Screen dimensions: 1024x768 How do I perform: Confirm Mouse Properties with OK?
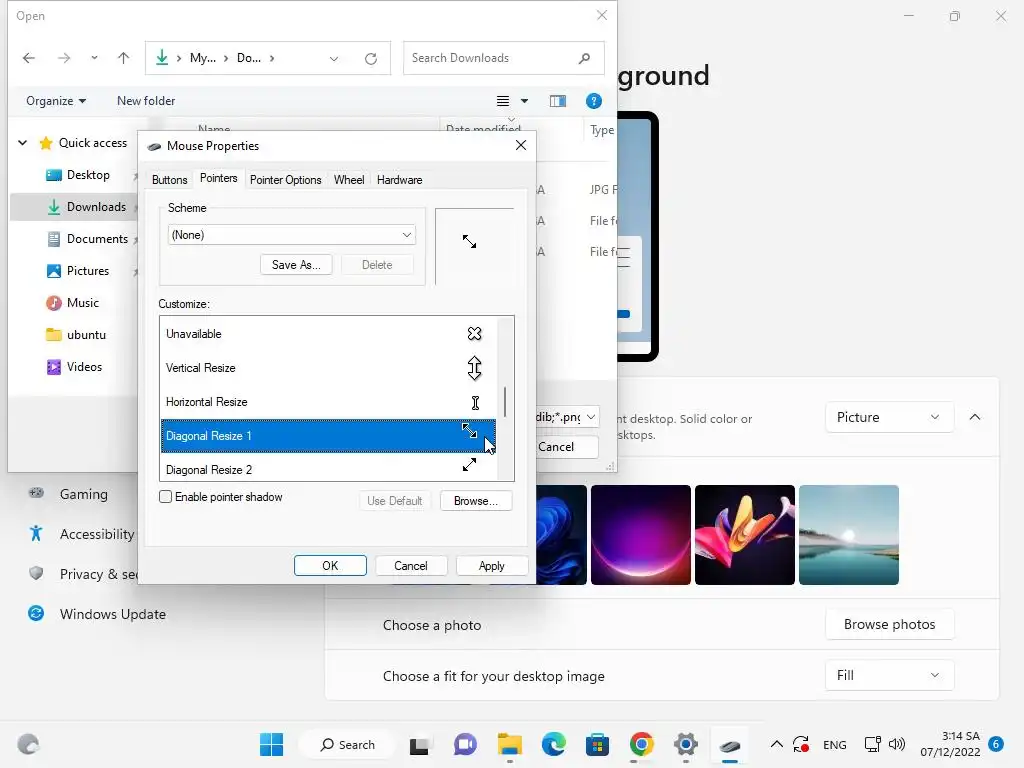[330, 566]
